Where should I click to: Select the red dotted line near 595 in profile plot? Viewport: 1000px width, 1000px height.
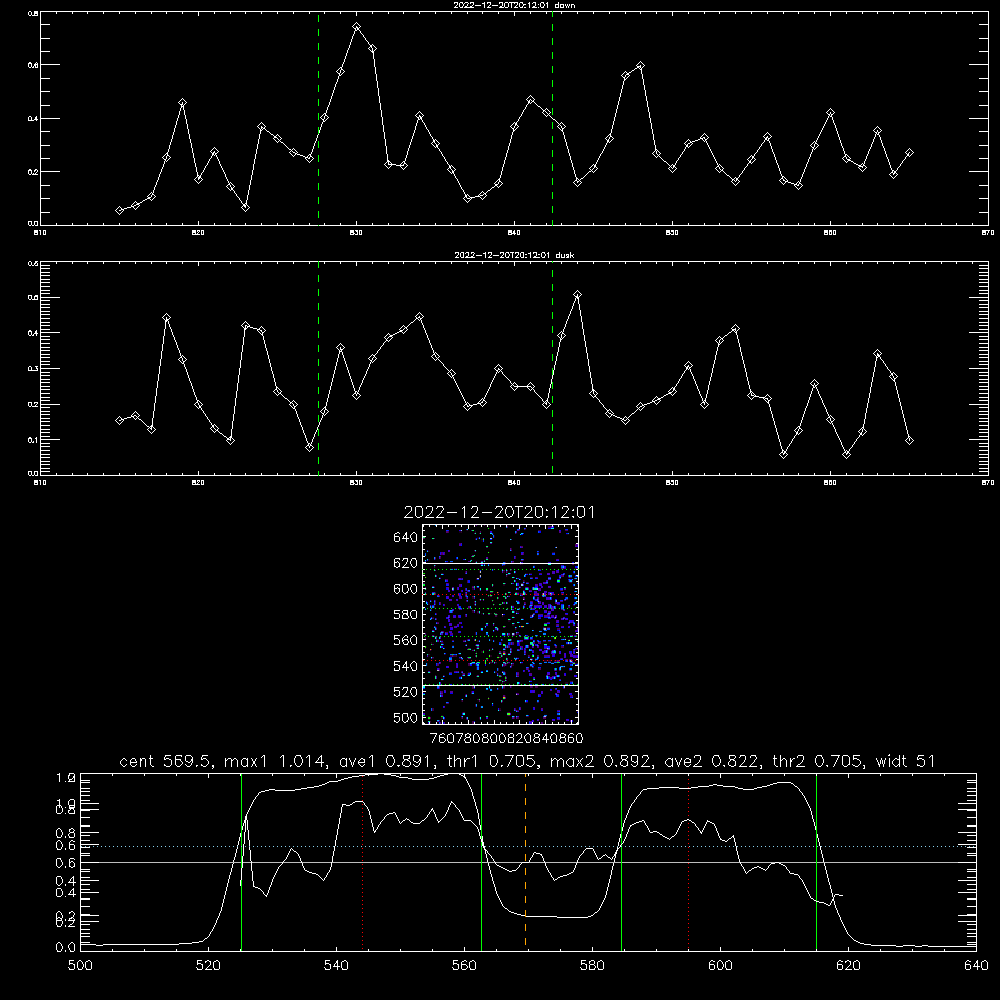689,860
